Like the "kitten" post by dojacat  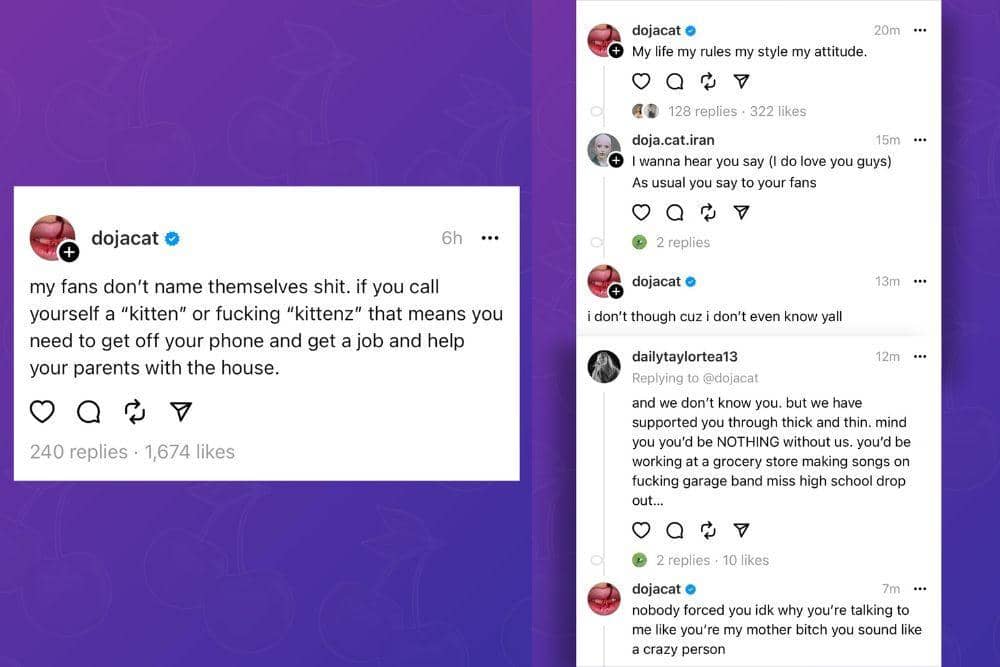42,412
